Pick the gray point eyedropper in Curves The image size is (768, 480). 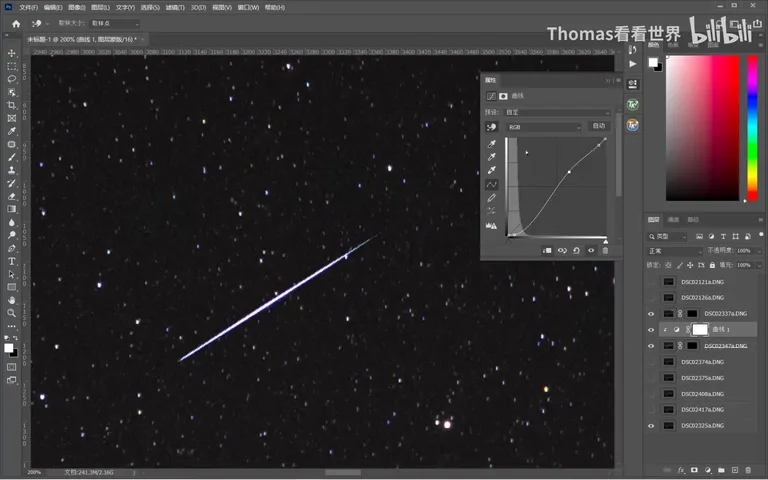click(491, 157)
